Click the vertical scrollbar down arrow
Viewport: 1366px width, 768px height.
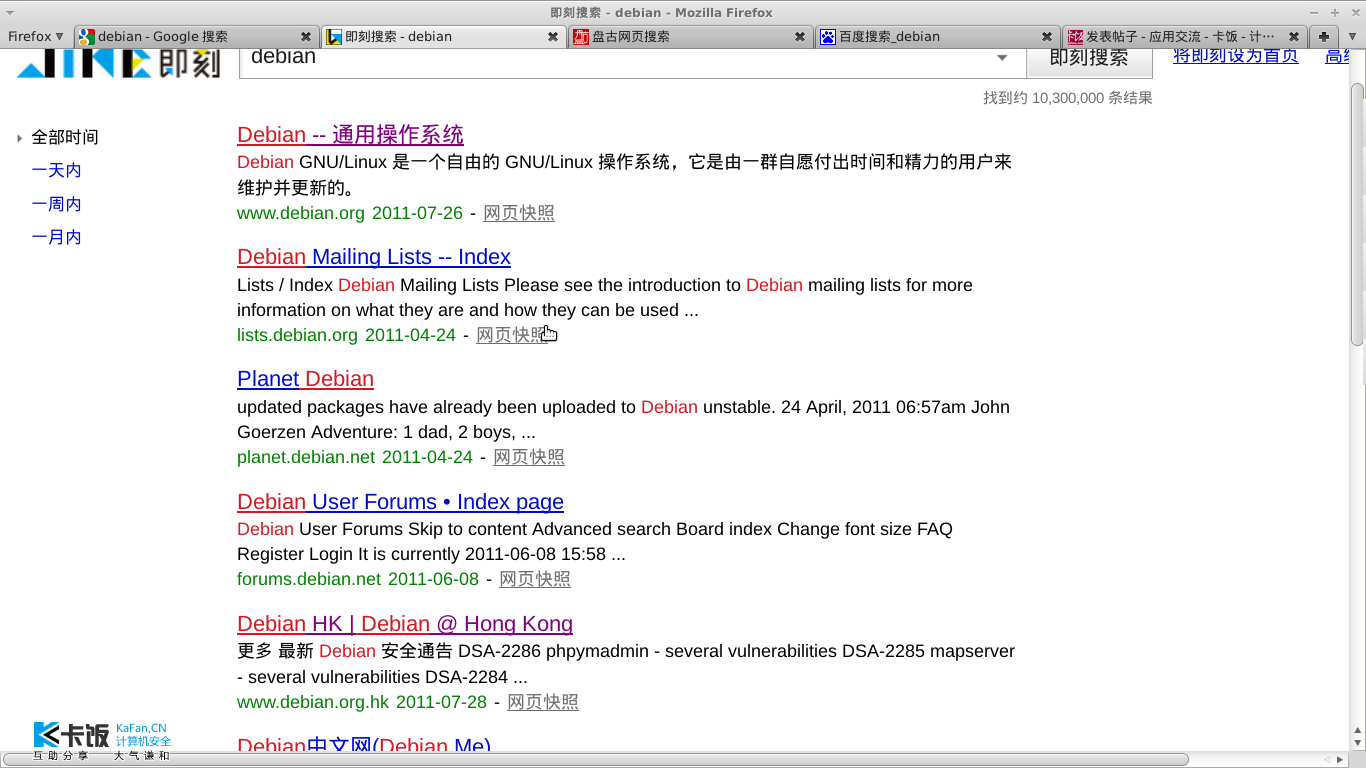coord(1357,742)
